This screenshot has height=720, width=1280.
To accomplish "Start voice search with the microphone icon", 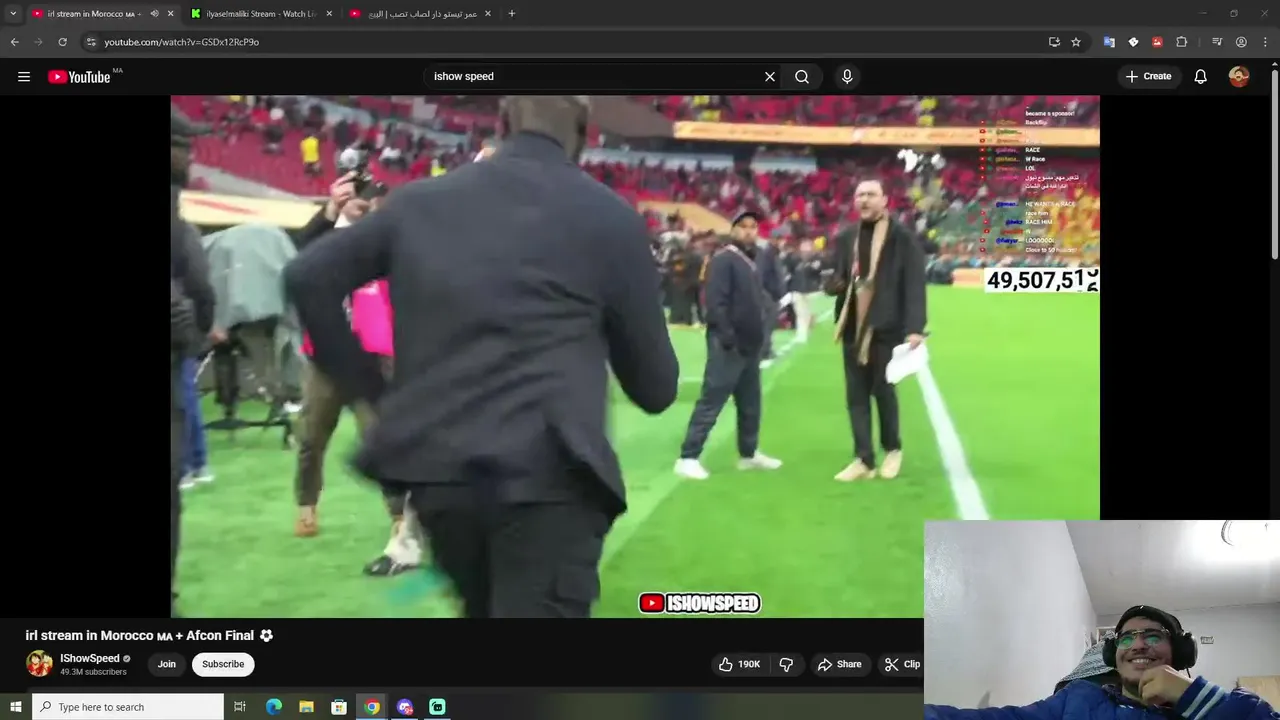I will coord(847,76).
